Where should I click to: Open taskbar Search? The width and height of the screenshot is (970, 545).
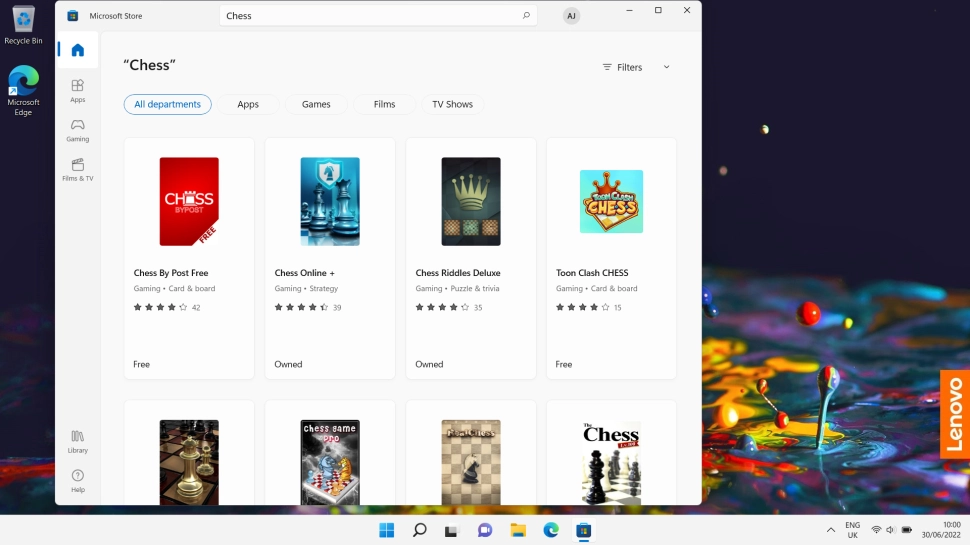click(419, 530)
